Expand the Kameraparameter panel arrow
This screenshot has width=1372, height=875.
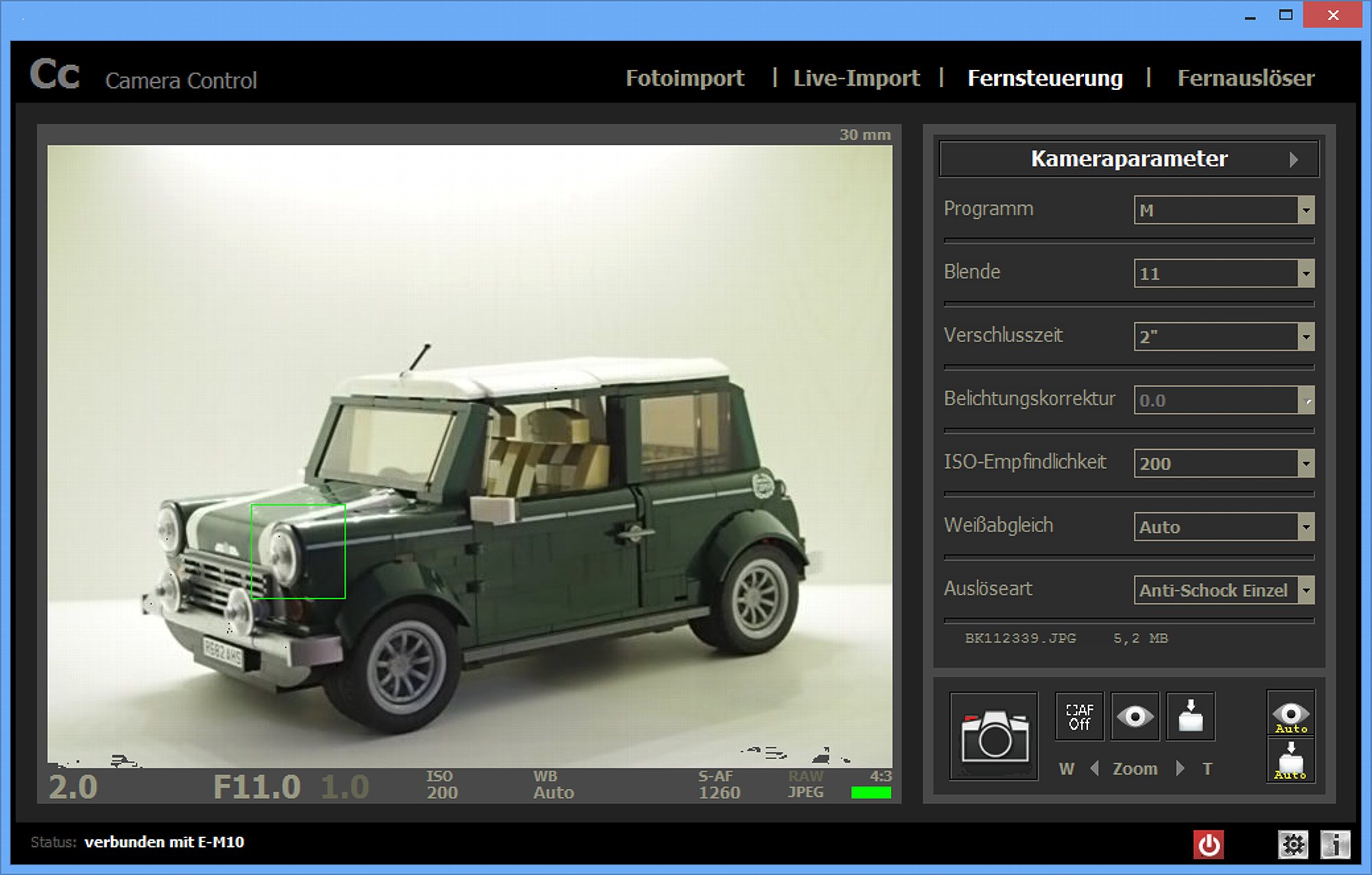click(x=1294, y=159)
